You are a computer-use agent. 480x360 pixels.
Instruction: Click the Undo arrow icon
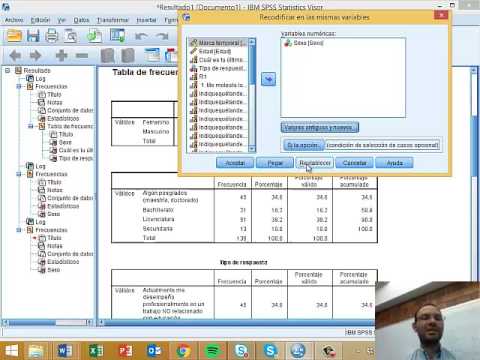[x=141, y=36]
